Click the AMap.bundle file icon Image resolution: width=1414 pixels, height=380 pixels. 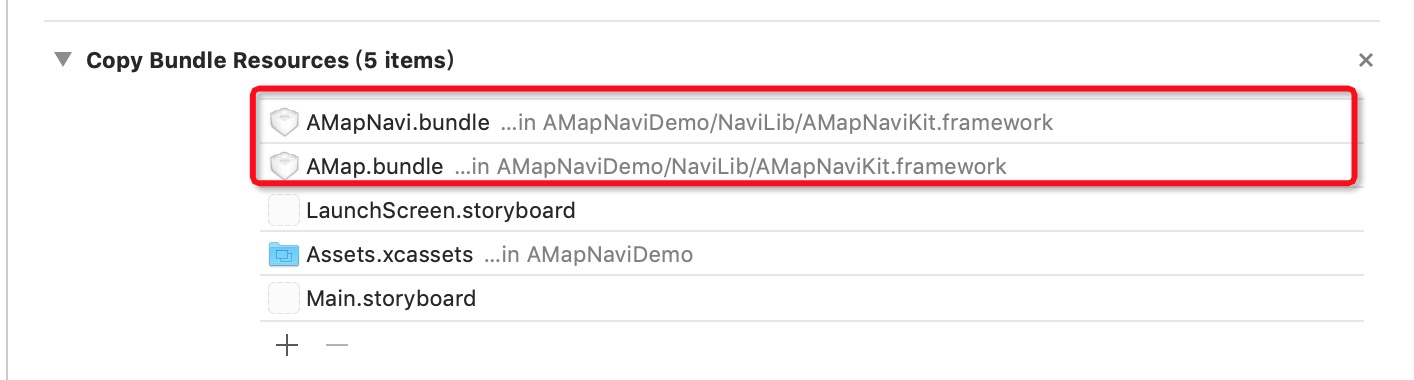285,166
